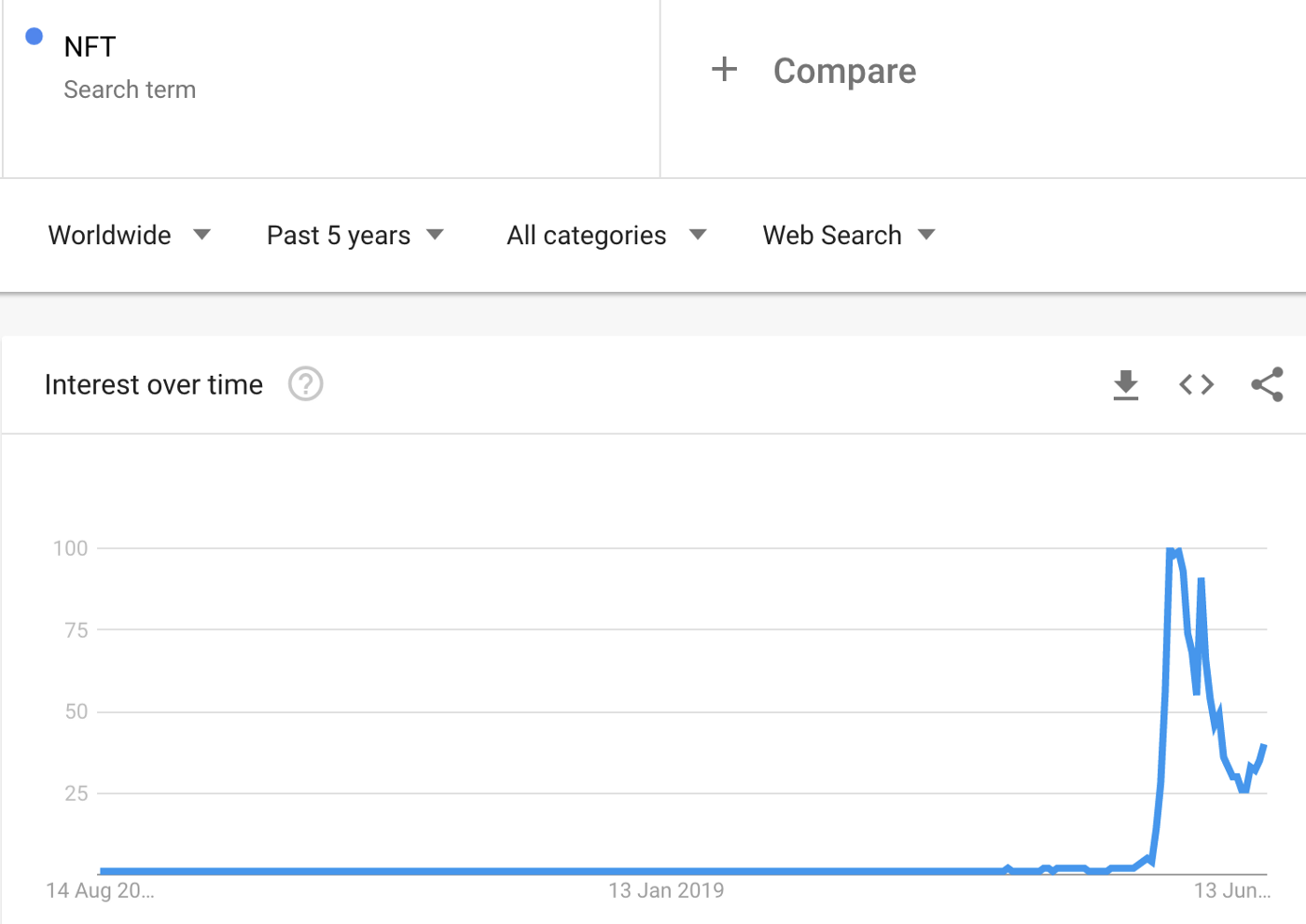Open the embed code icon
Image resolution: width=1306 pixels, height=924 pixels.
tap(1196, 384)
